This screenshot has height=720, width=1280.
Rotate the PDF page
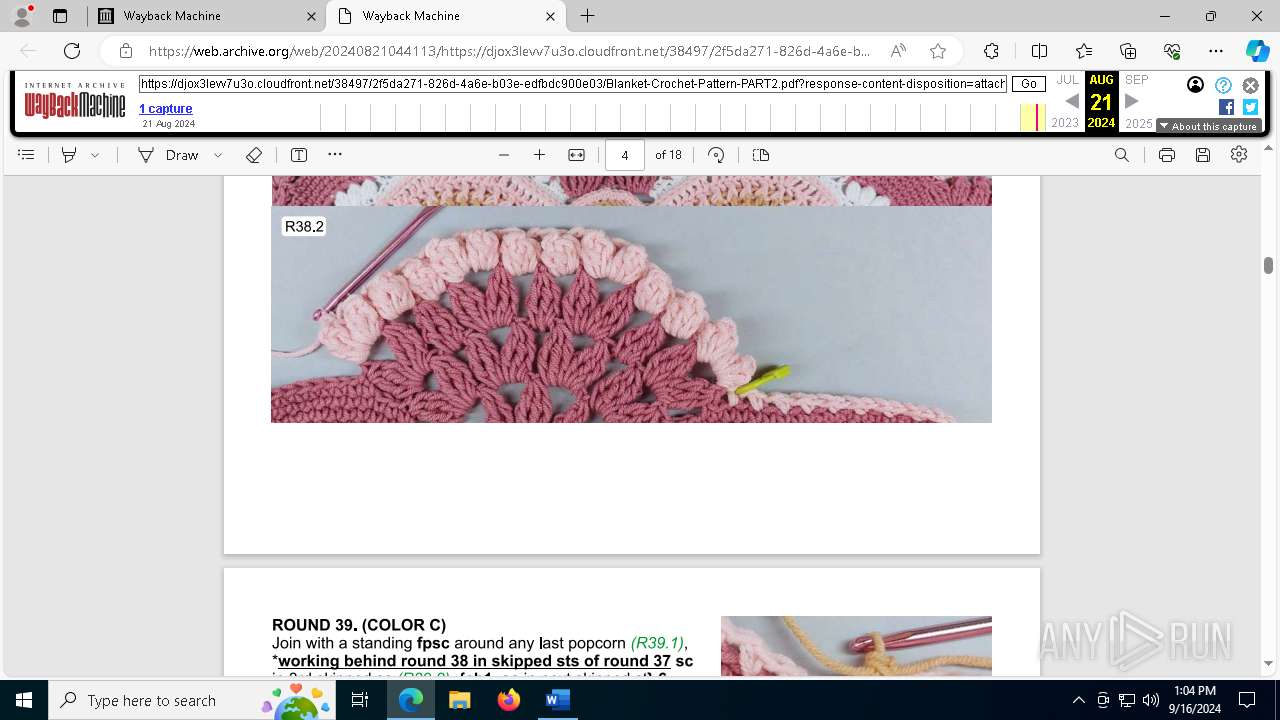(716, 155)
